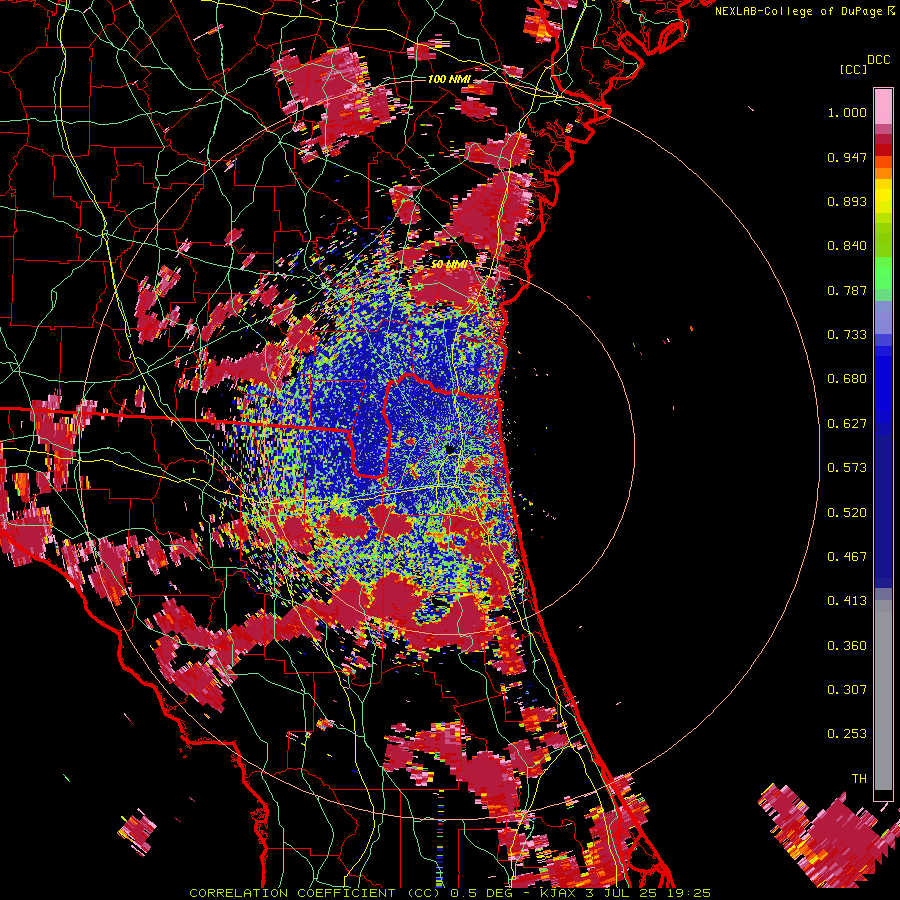
Task: Click the 0.680 scale value
Action: point(847,379)
